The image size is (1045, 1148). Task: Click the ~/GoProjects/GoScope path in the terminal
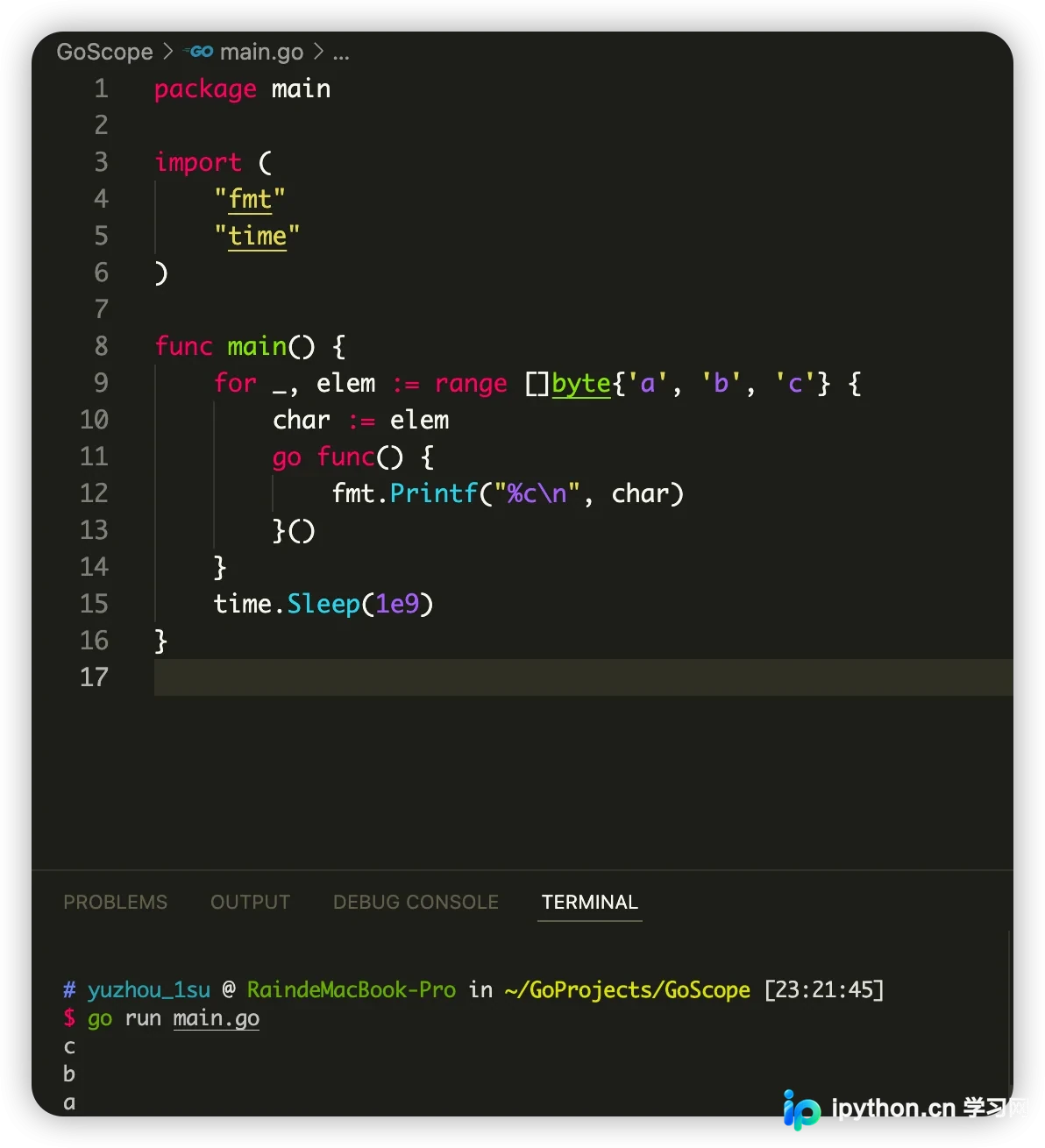(x=628, y=989)
